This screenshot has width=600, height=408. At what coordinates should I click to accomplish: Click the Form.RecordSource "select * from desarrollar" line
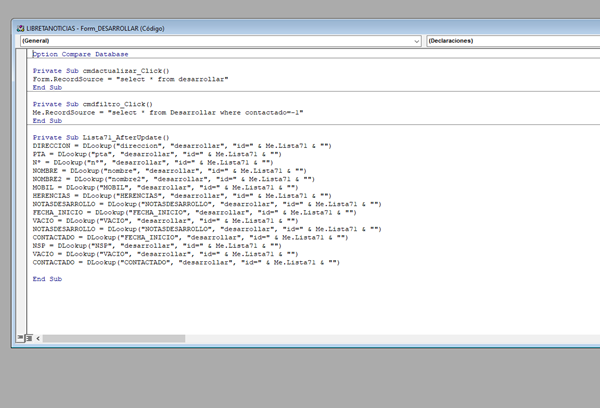pos(130,79)
